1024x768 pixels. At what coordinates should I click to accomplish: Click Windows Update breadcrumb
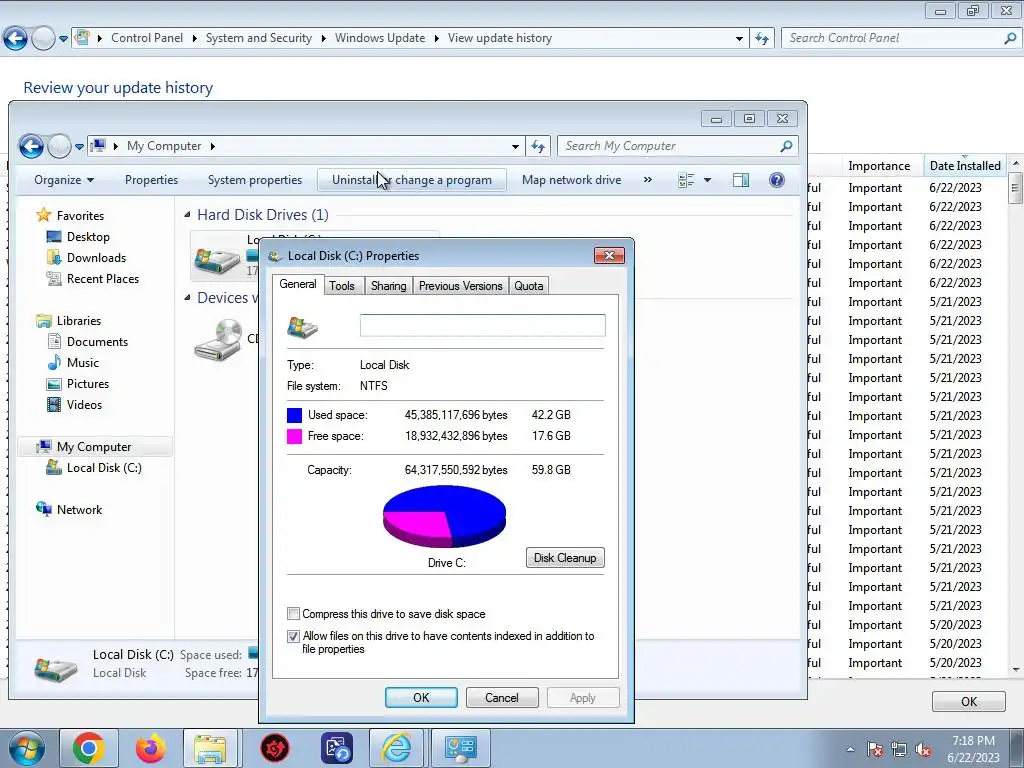(x=379, y=39)
